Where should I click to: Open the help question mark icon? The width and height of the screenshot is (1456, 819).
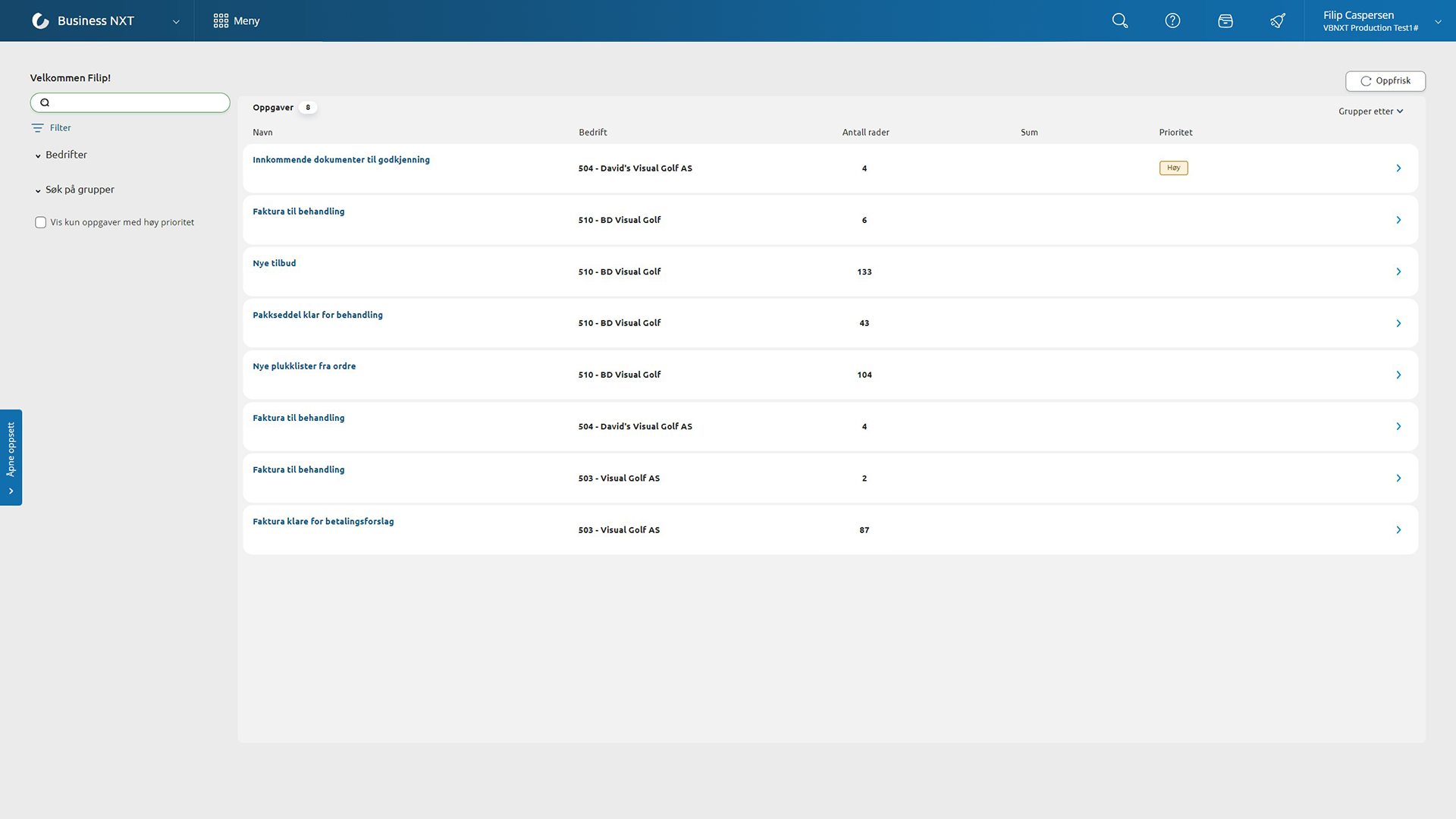(x=1172, y=20)
